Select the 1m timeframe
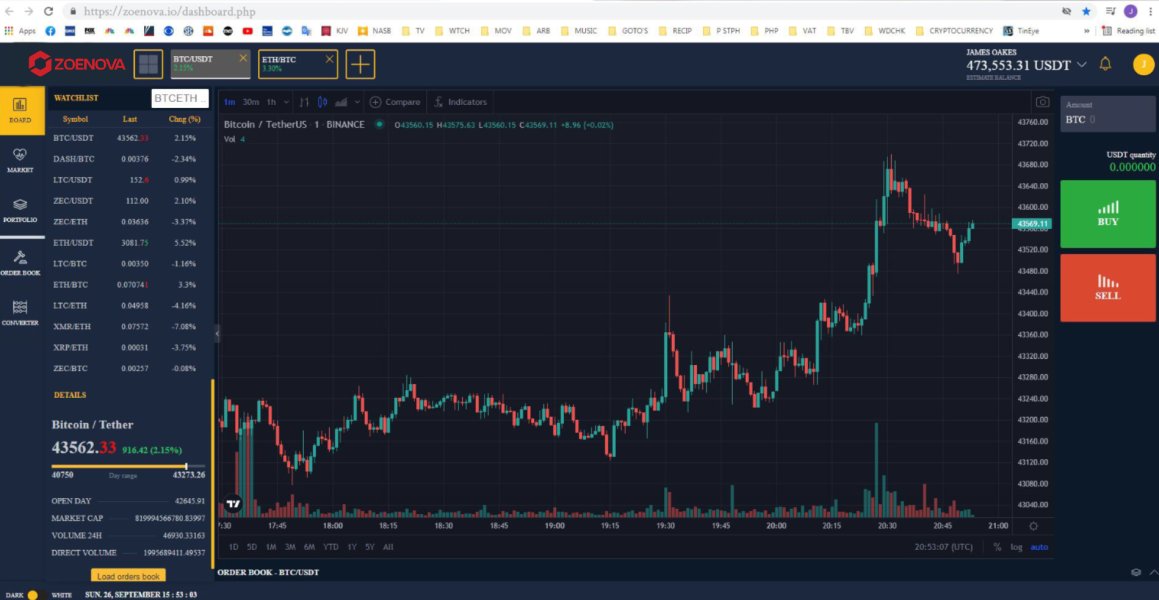The width and height of the screenshot is (1159, 600). coord(229,102)
